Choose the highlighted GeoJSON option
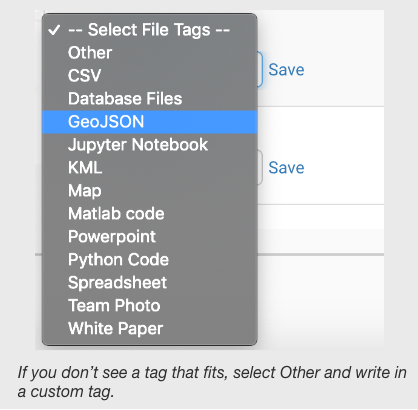The width and height of the screenshot is (418, 410). point(149,122)
